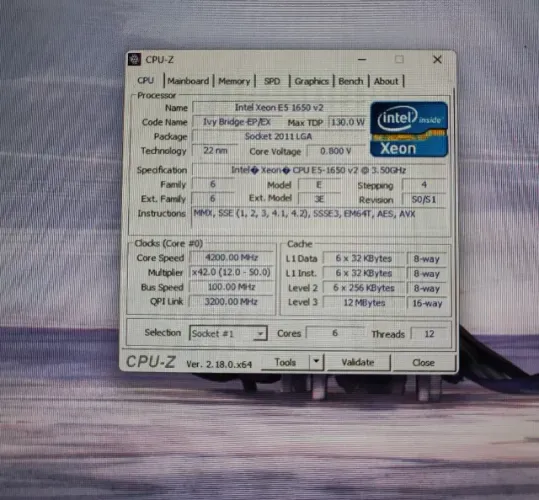This screenshot has height=500, width=539.
Task: Minimize the CPU-Z window
Action: point(362,59)
